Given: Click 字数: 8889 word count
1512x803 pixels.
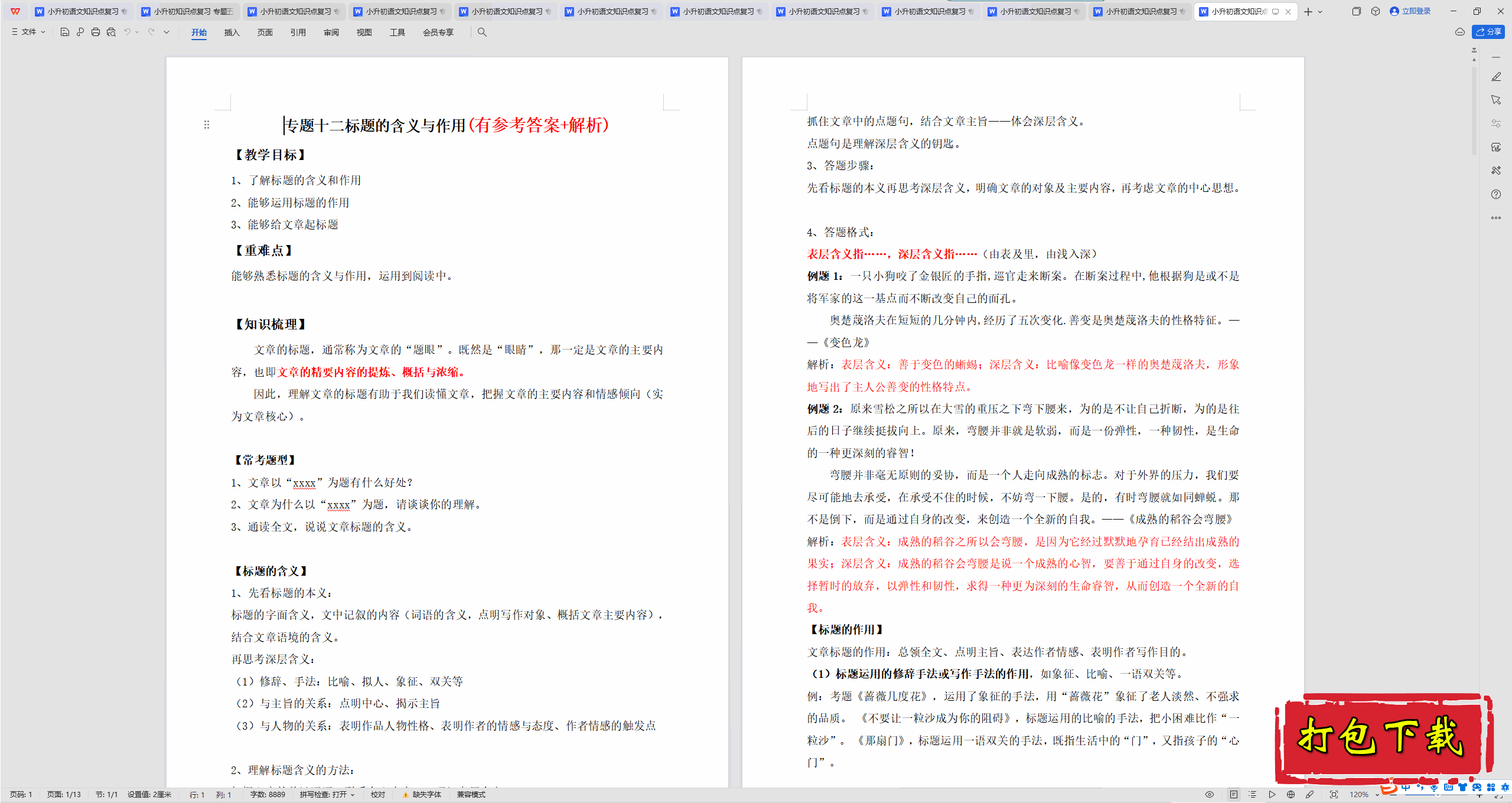Looking at the screenshot, I should pos(268,795).
